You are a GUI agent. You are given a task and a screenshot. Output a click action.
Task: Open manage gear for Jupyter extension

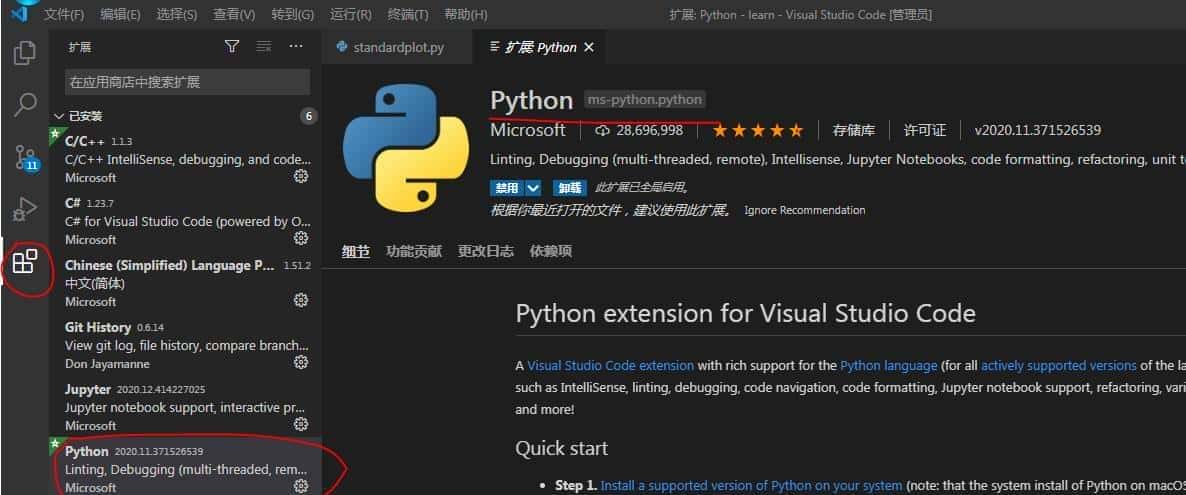pos(301,425)
